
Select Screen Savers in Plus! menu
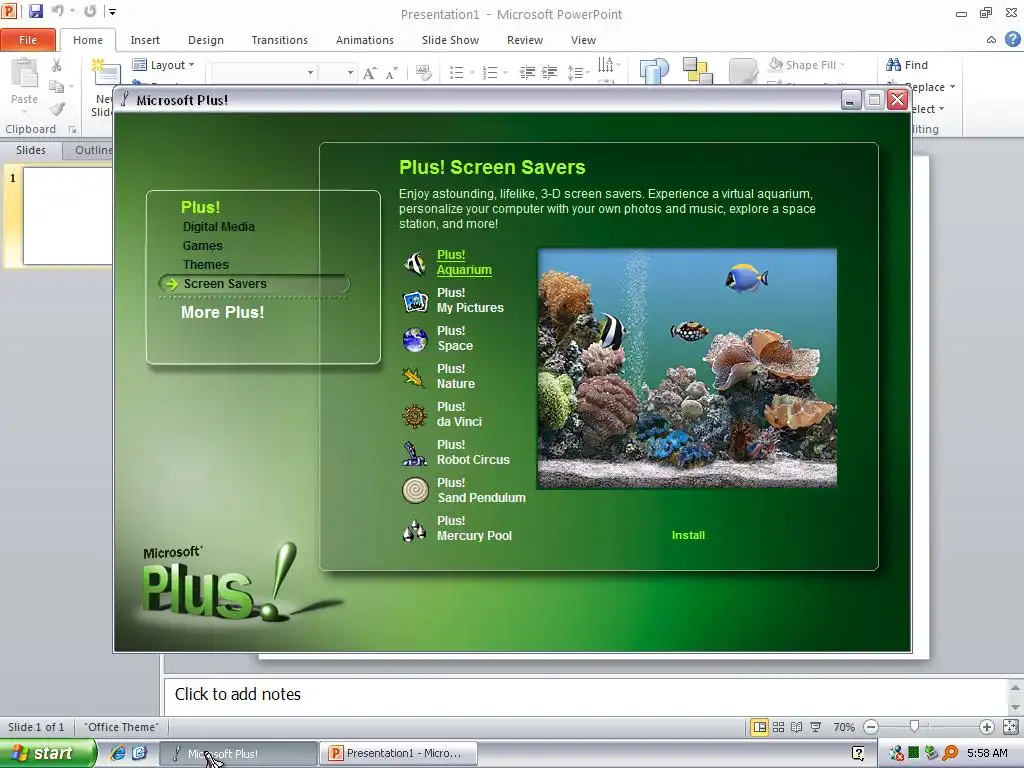[225, 283]
